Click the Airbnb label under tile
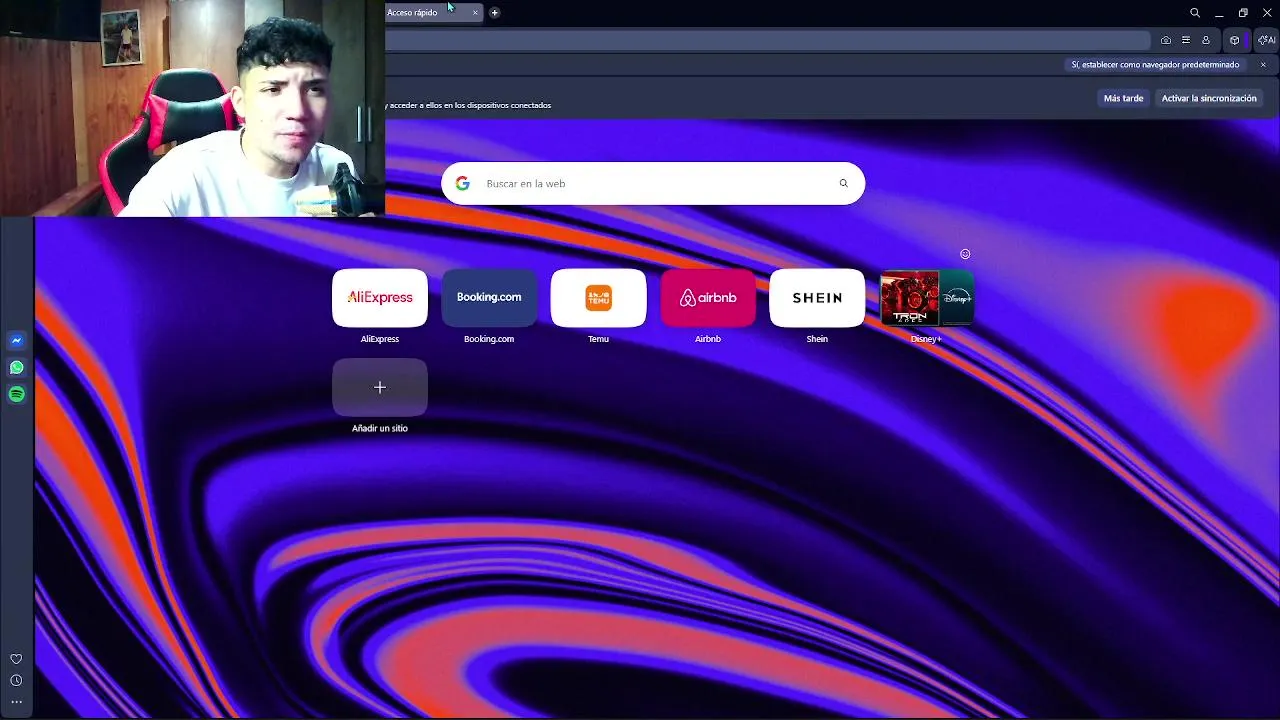The image size is (1280, 720). point(708,339)
